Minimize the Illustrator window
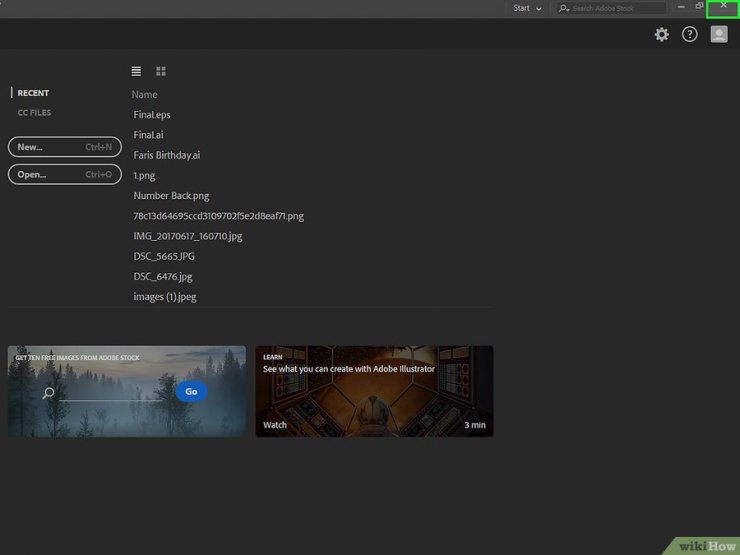Viewport: 740px width, 555px height. [x=681, y=7]
